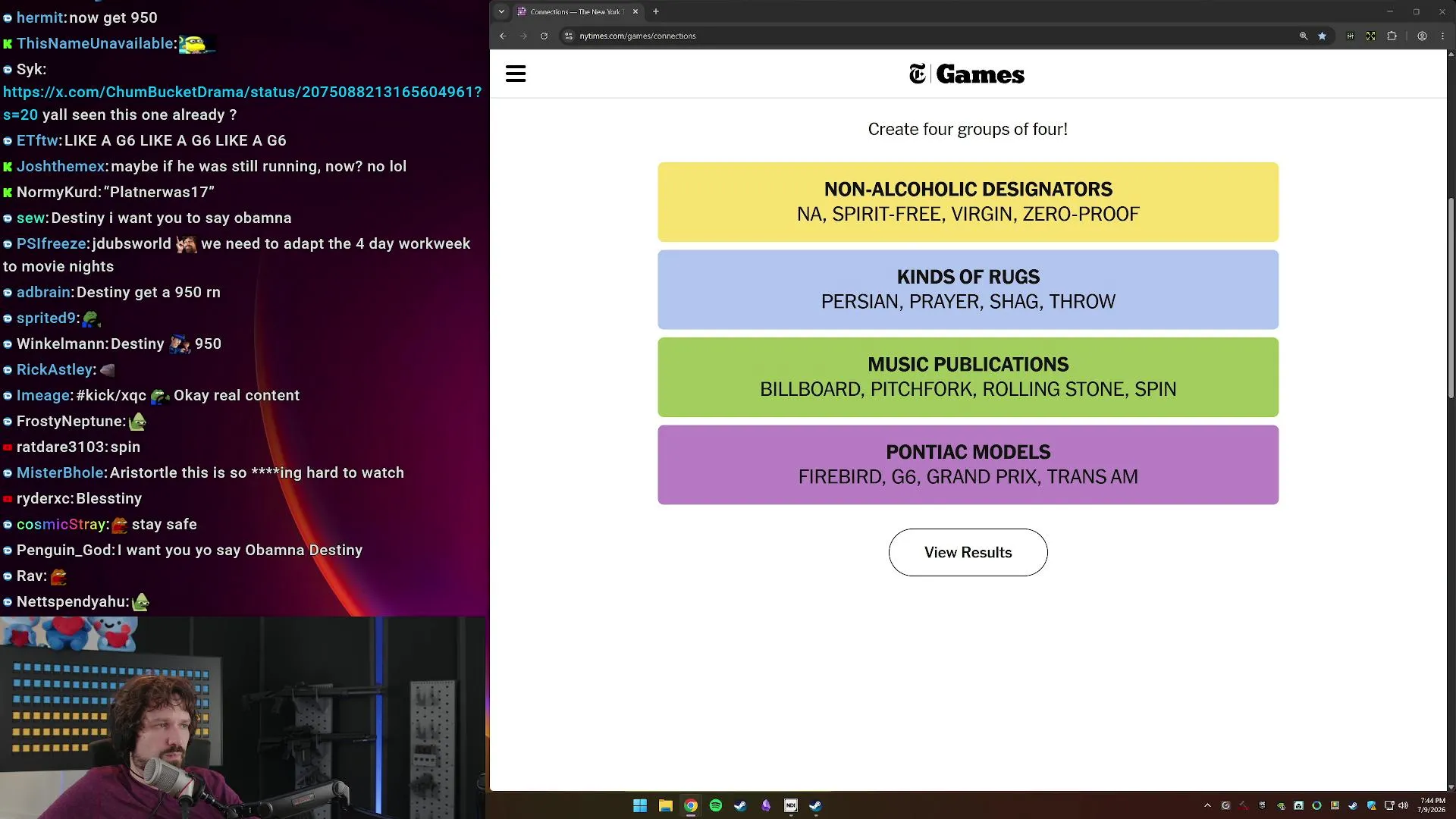Click the yellow Non-Alcoholic Designators group
Screen dimensions: 1456x819
pyautogui.click(x=968, y=202)
